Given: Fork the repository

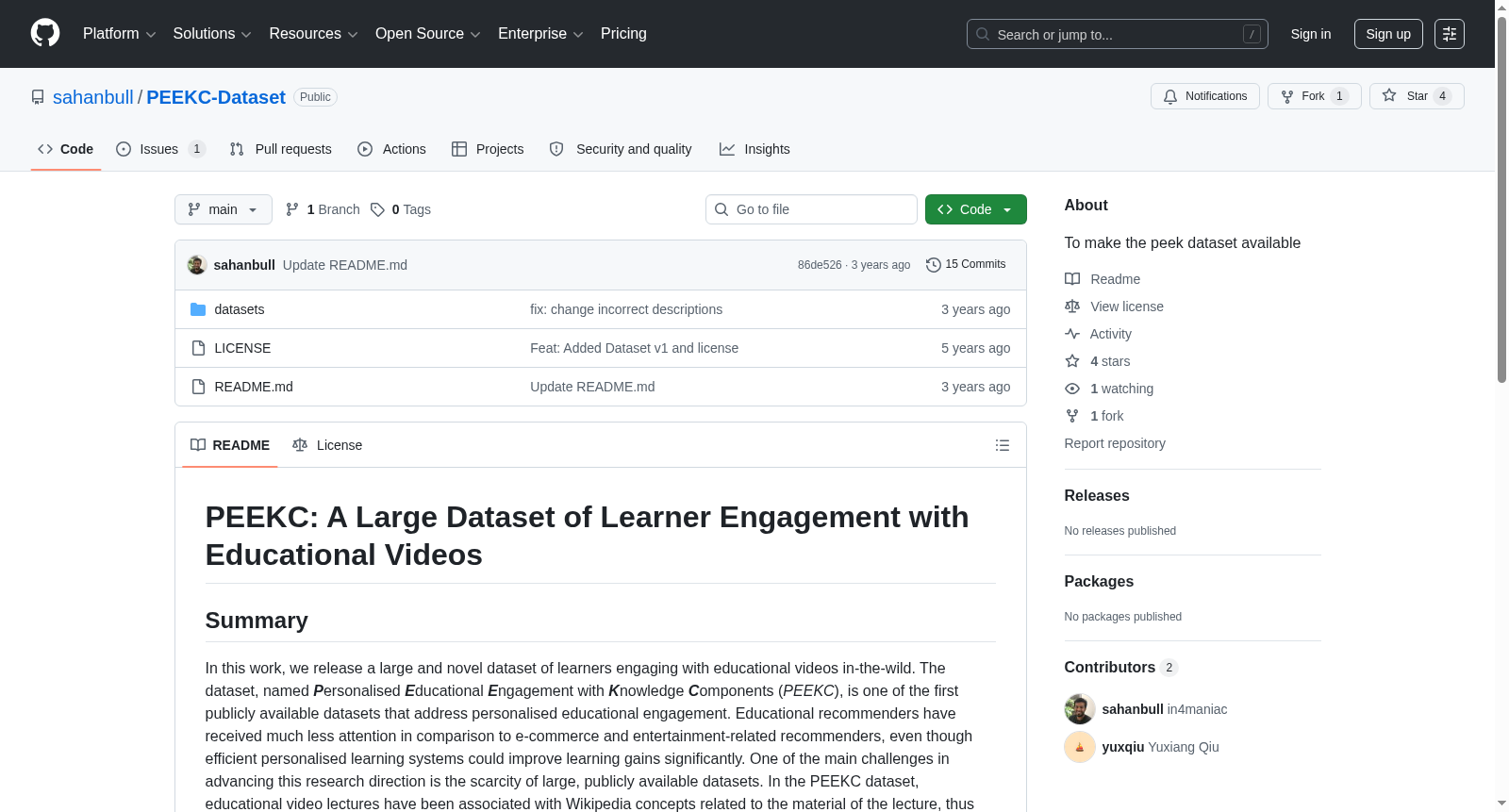Looking at the screenshot, I should tap(1315, 96).
